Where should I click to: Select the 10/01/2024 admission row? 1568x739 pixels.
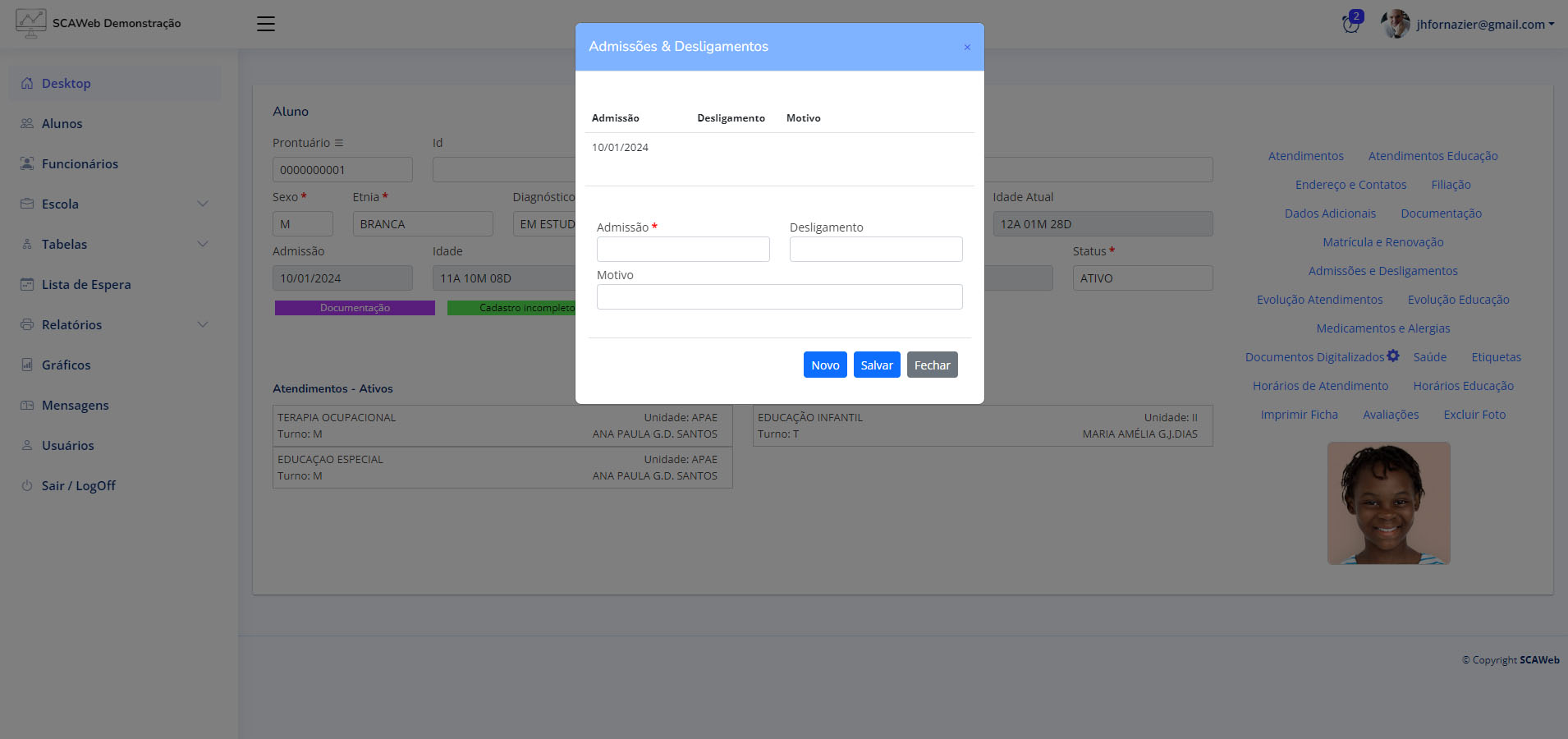click(620, 148)
